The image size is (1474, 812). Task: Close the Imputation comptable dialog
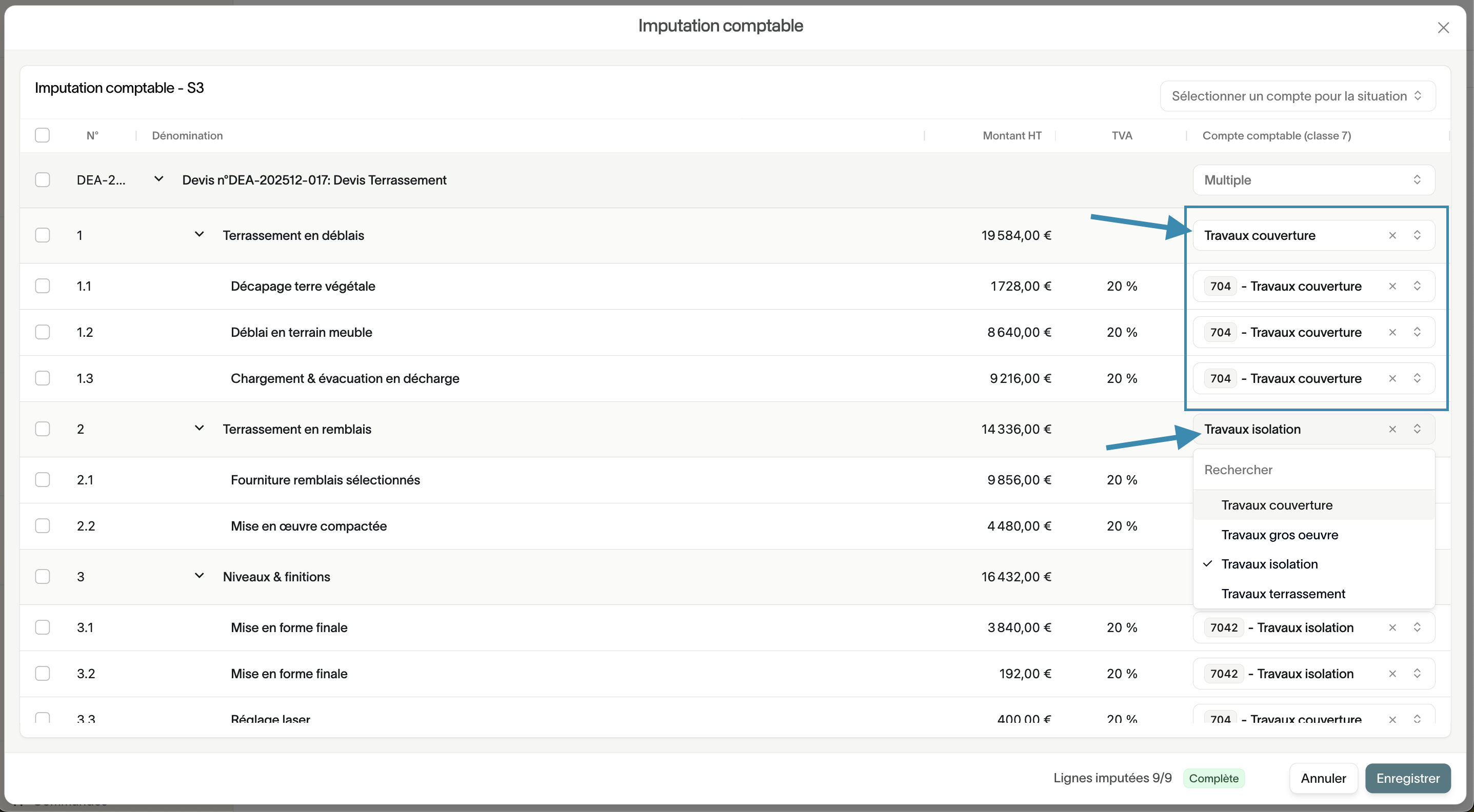(1443, 28)
